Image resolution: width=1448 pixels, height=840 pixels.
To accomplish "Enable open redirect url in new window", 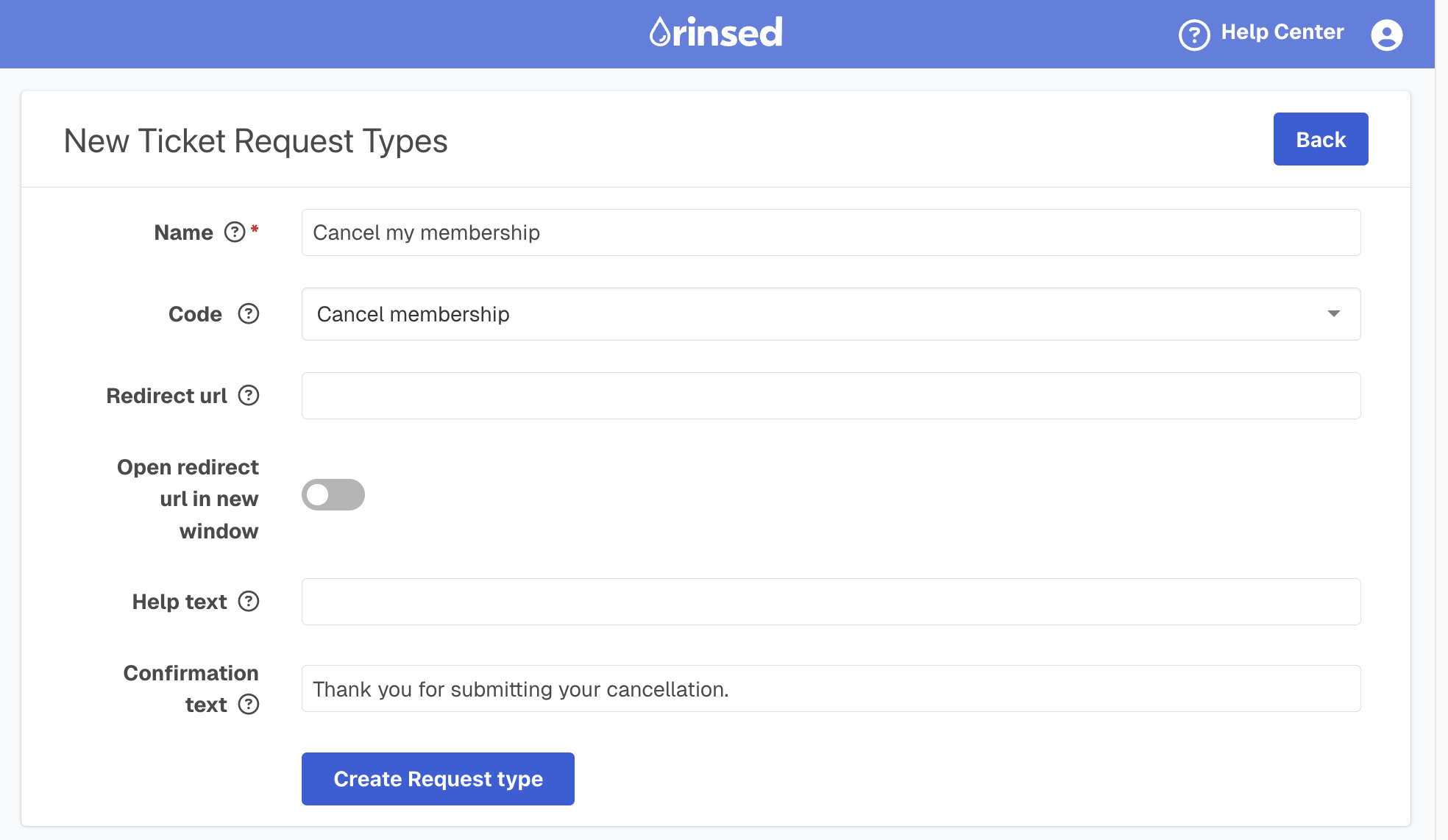I will tap(333, 494).
